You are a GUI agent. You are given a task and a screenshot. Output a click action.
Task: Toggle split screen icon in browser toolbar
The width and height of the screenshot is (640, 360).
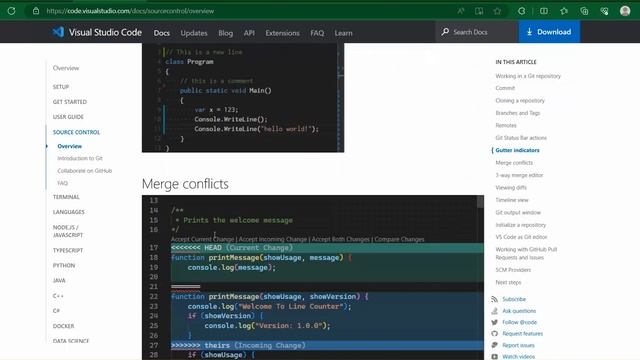coord(544,11)
